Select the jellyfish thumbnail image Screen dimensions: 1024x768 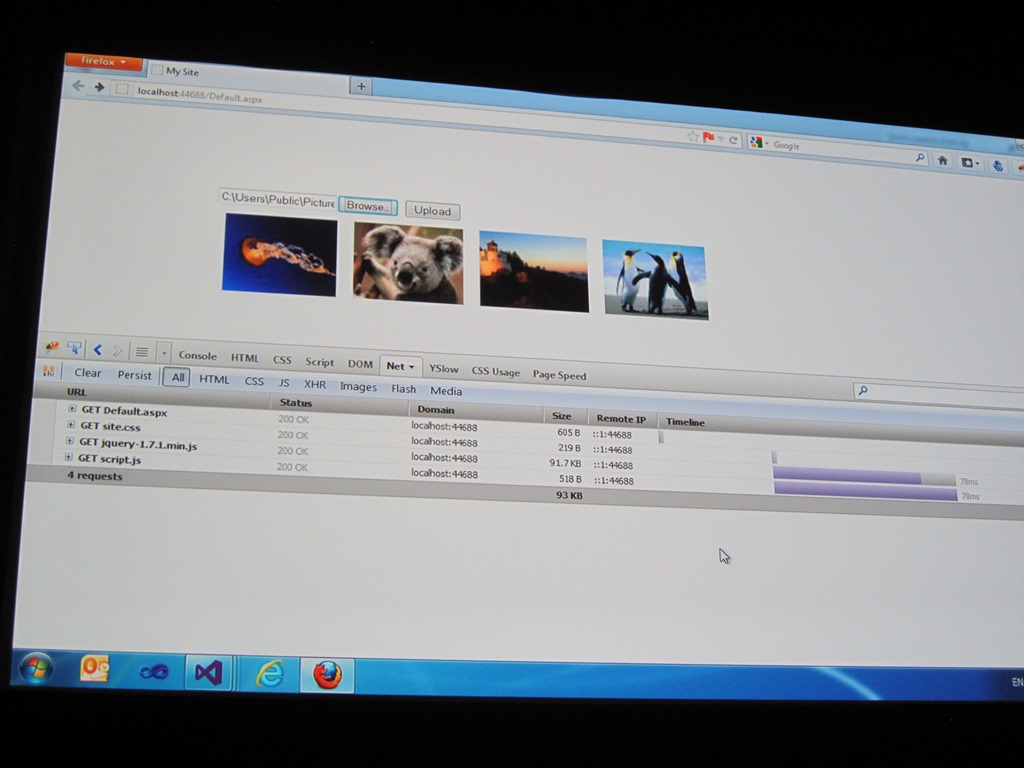pos(280,255)
